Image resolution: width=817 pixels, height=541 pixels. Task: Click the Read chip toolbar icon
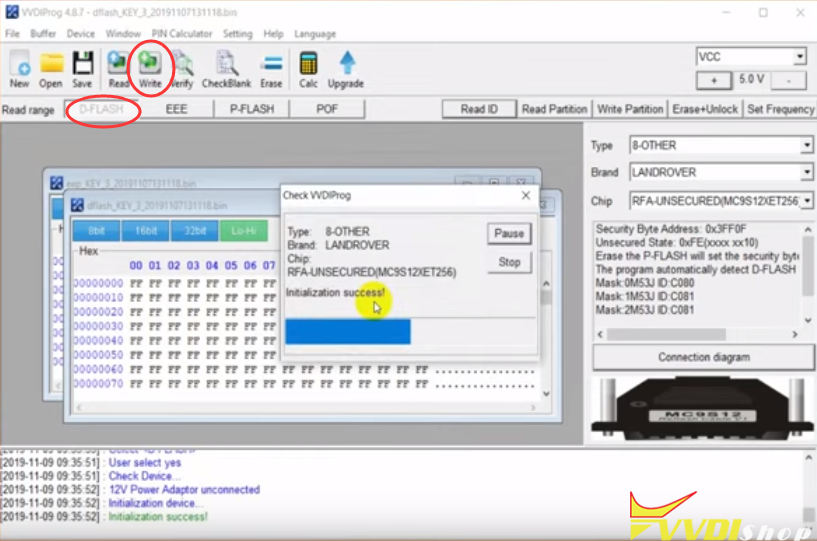[x=118, y=69]
